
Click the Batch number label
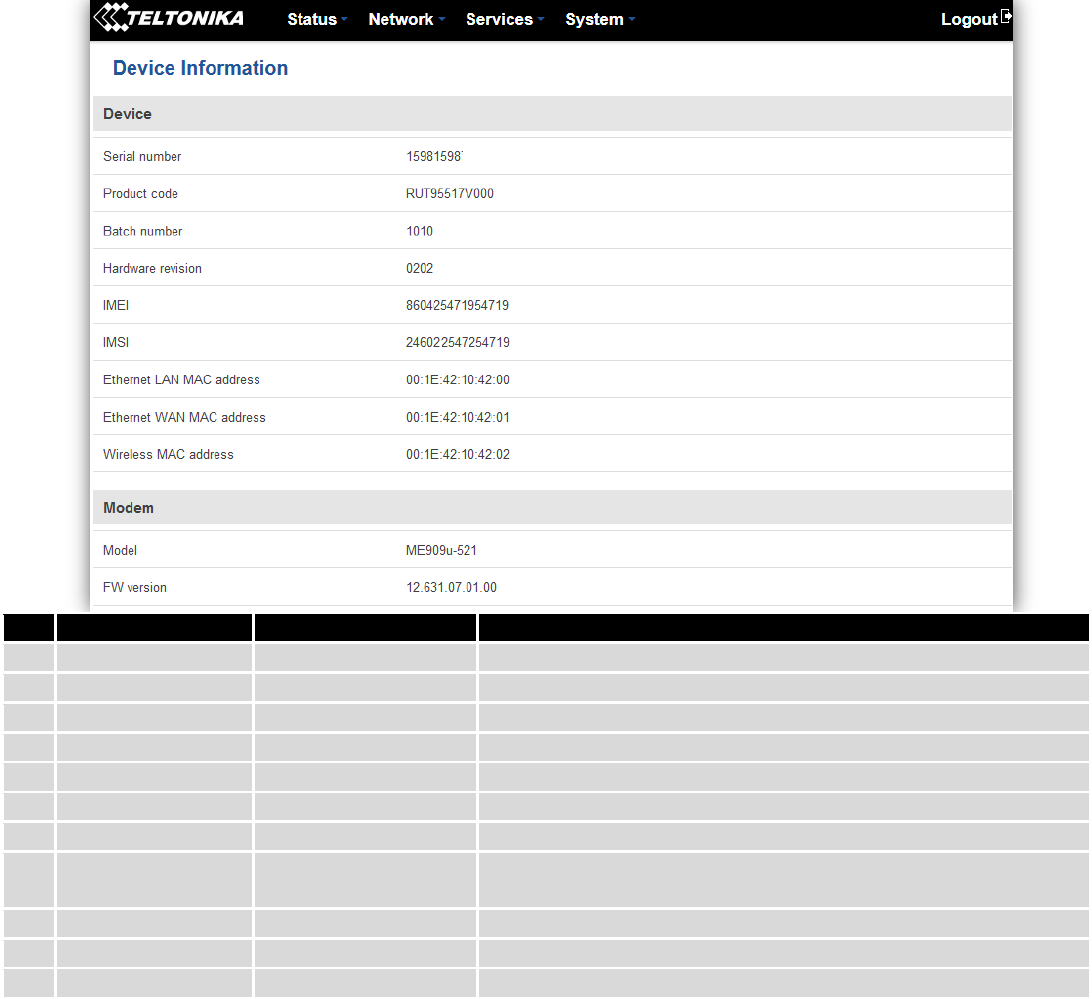(x=142, y=231)
